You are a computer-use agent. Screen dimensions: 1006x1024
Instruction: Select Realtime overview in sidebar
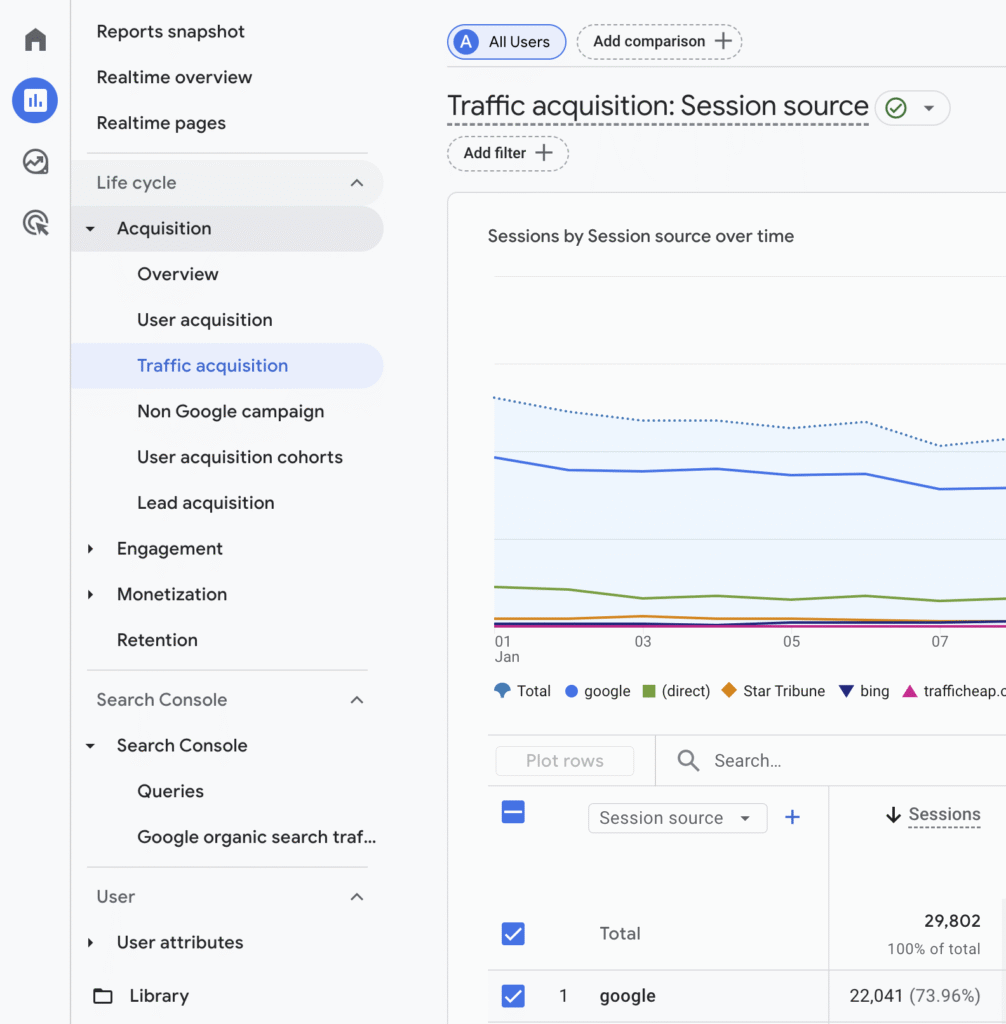(x=174, y=77)
